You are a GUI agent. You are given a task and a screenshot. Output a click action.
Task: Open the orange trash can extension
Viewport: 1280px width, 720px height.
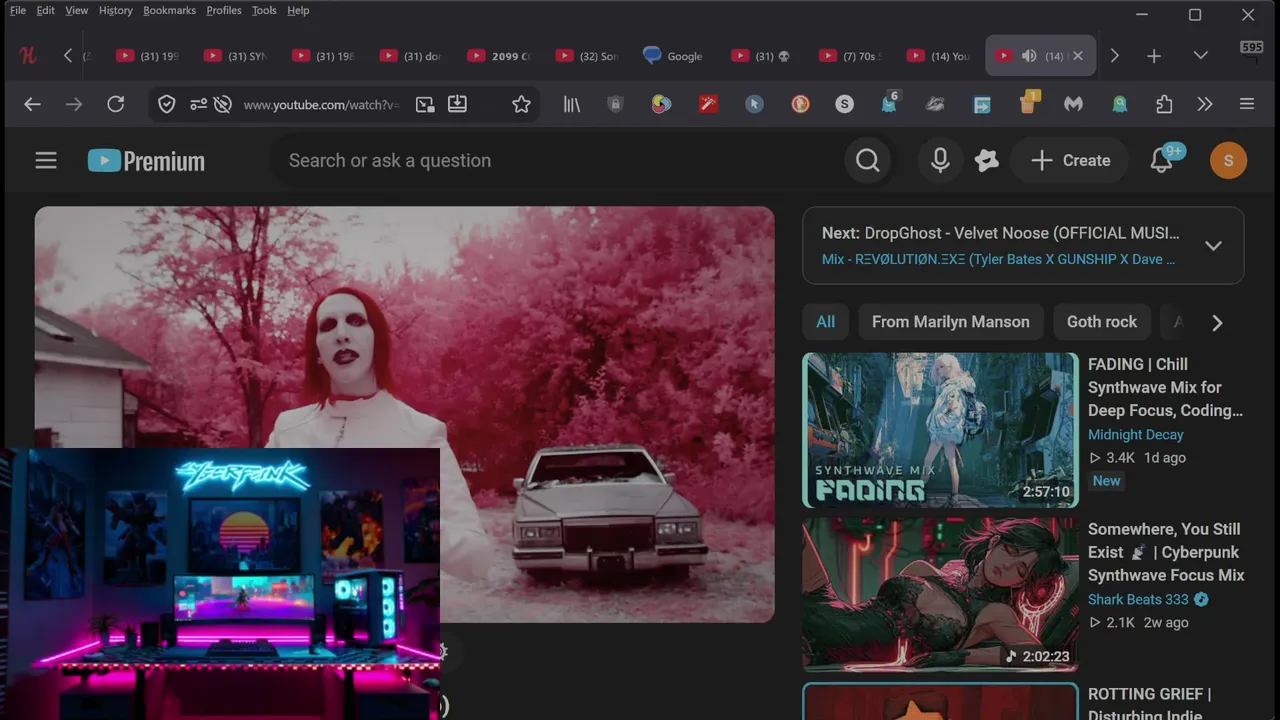tap(1029, 102)
